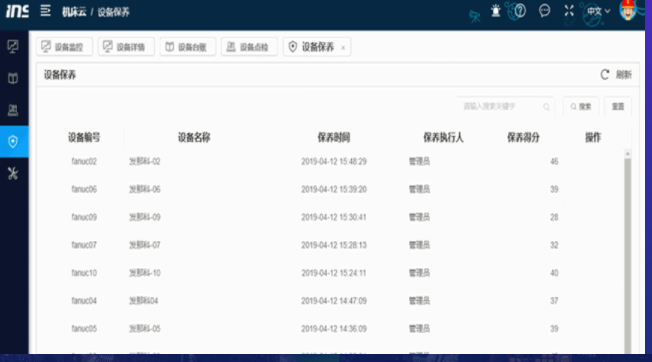The height and width of the screenshot is (362, 652).
Task: Collapse the sidebar with hamburger icon
Action: (45, 11)
